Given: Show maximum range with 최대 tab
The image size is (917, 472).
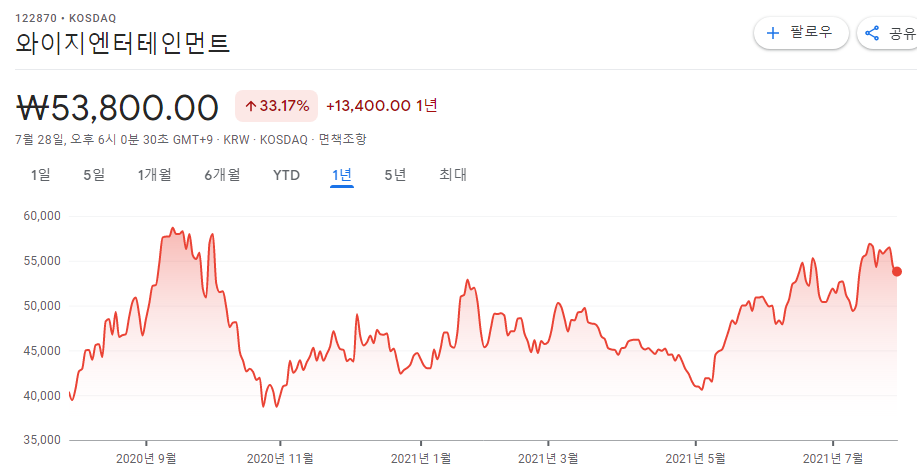Looking at the screenshot, I should (x=453, y=175).
